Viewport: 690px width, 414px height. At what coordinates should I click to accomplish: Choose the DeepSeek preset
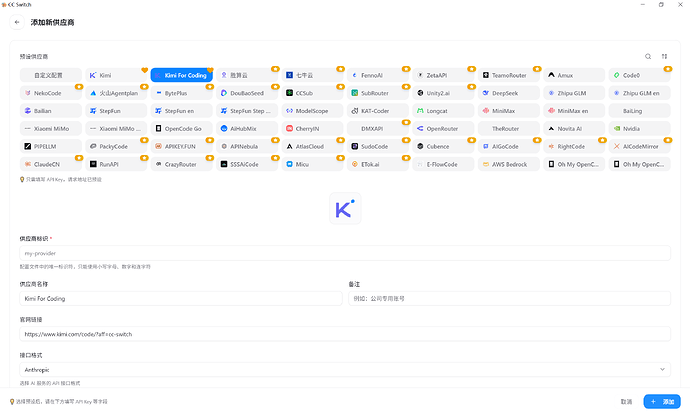point(509,93)
